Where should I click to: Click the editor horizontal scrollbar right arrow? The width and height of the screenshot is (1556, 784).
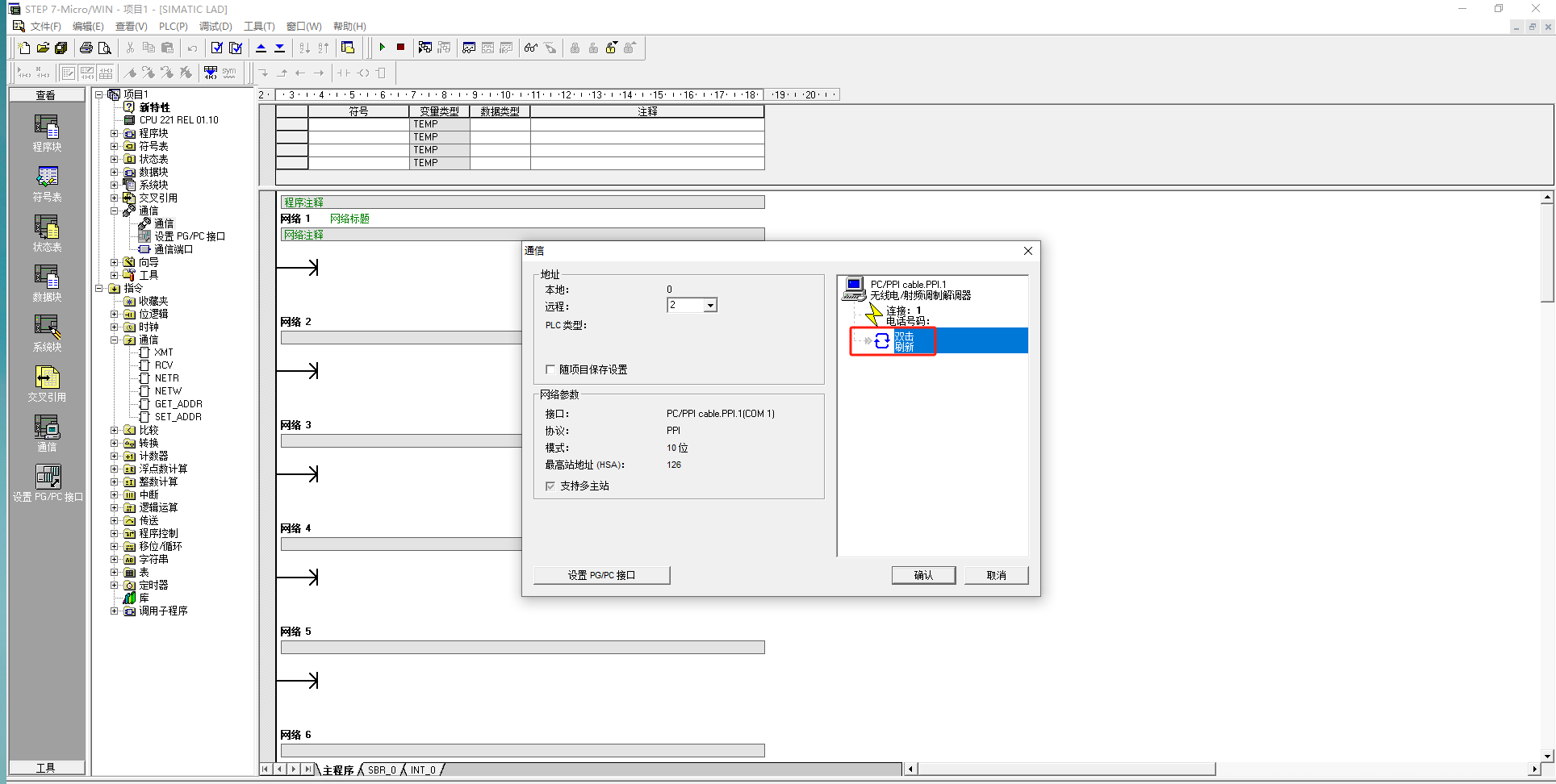1534,769
